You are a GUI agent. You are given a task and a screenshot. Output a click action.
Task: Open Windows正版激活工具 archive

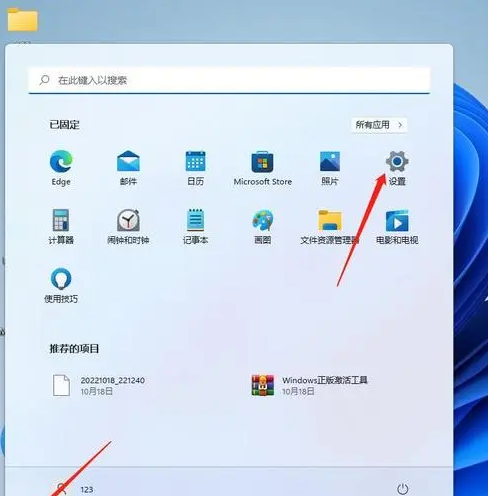click(x=309, y=385)
